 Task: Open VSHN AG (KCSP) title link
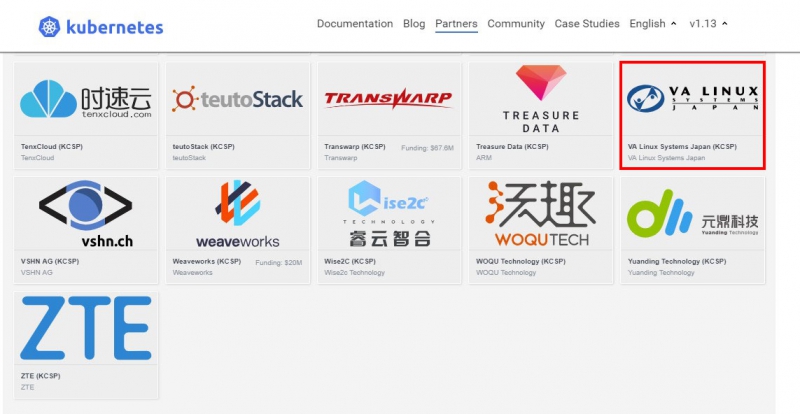coord(51,261)
